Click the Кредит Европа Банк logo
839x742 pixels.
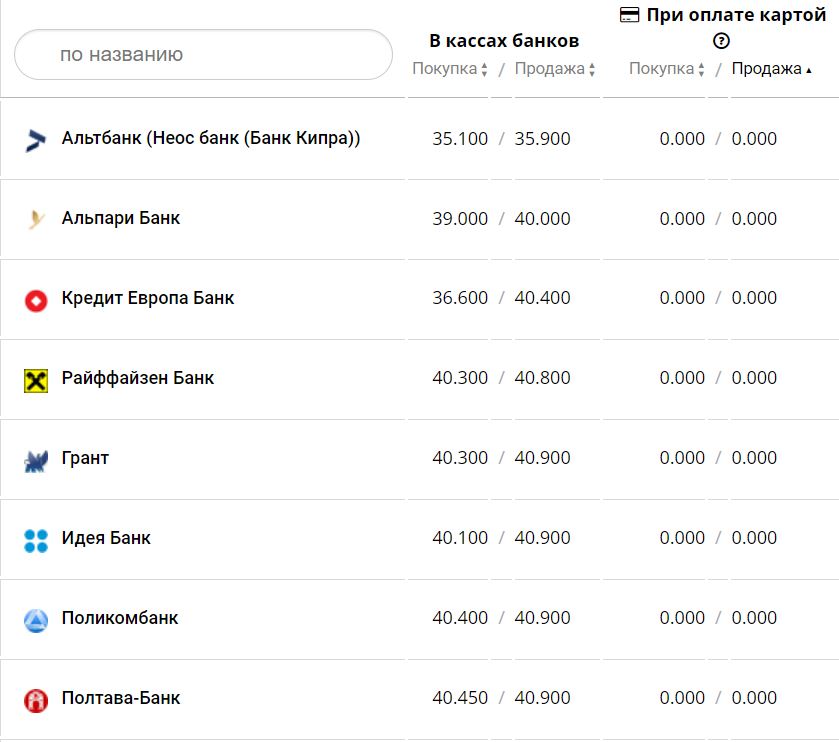pyautogui.click(x=36, y=299)
